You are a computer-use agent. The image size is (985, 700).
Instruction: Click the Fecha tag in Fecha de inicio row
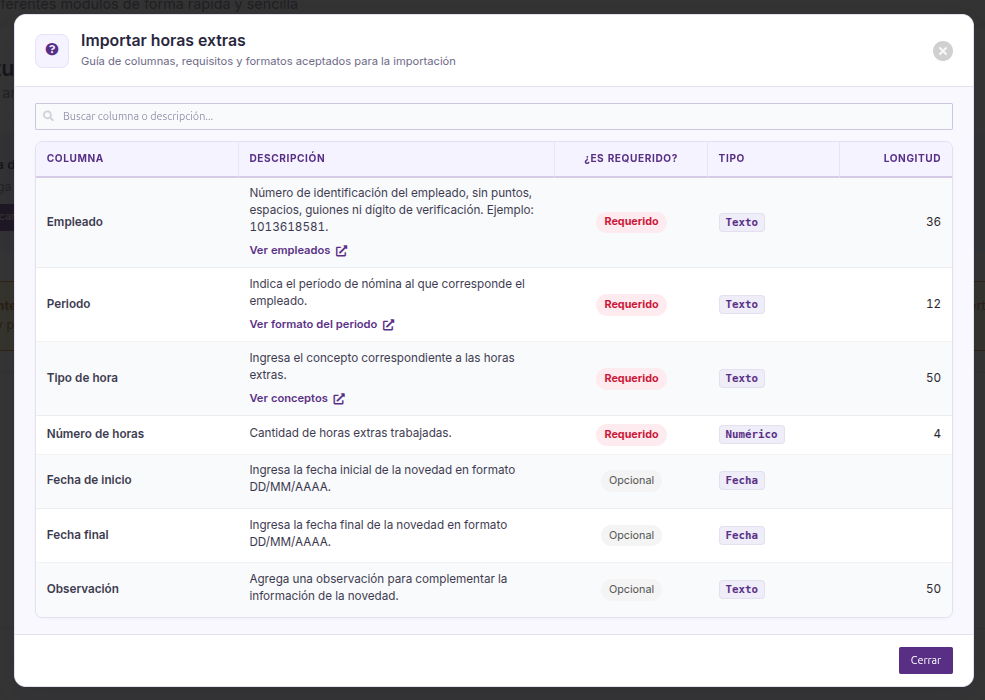tap(741, 481)
